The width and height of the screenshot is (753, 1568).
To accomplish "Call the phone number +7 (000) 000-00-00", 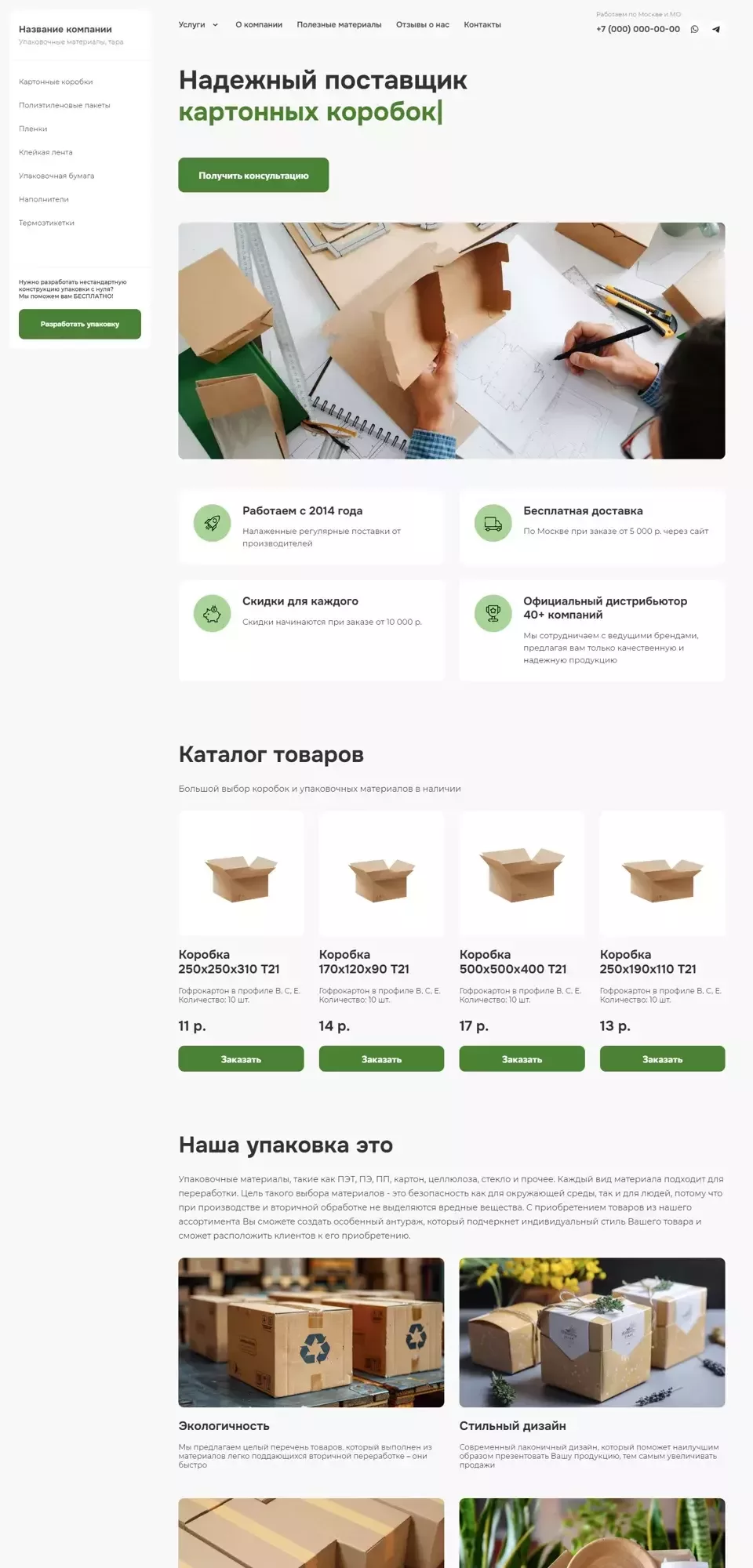I will (x=638, y=29).
